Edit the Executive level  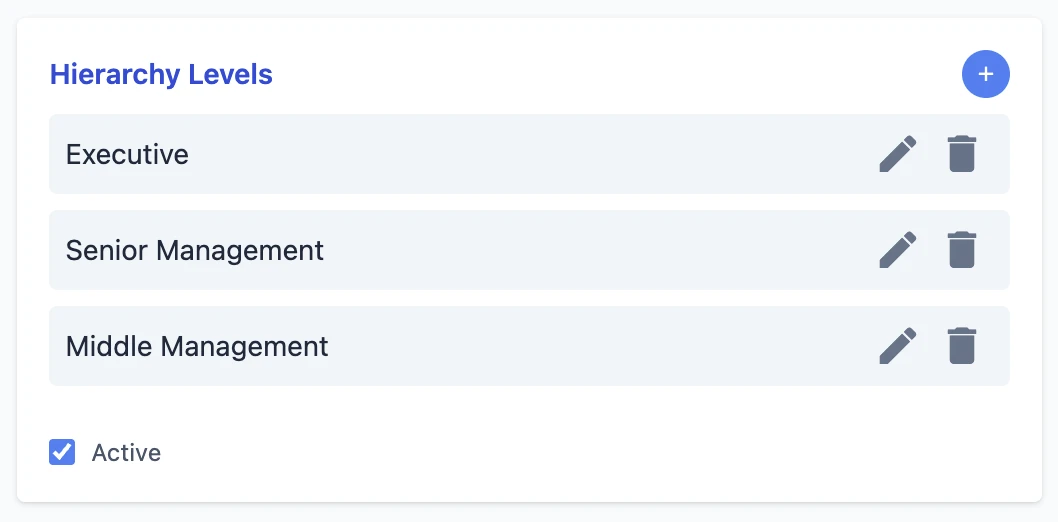[898, 154]
